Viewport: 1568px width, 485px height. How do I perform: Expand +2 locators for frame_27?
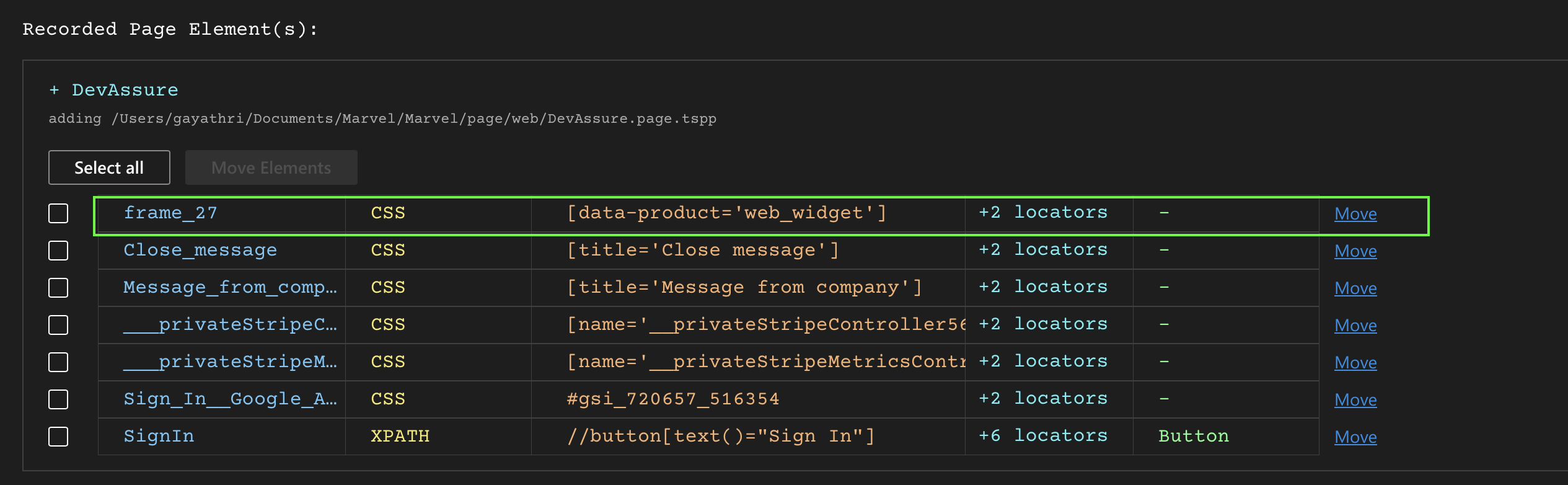coord(1042,213)
